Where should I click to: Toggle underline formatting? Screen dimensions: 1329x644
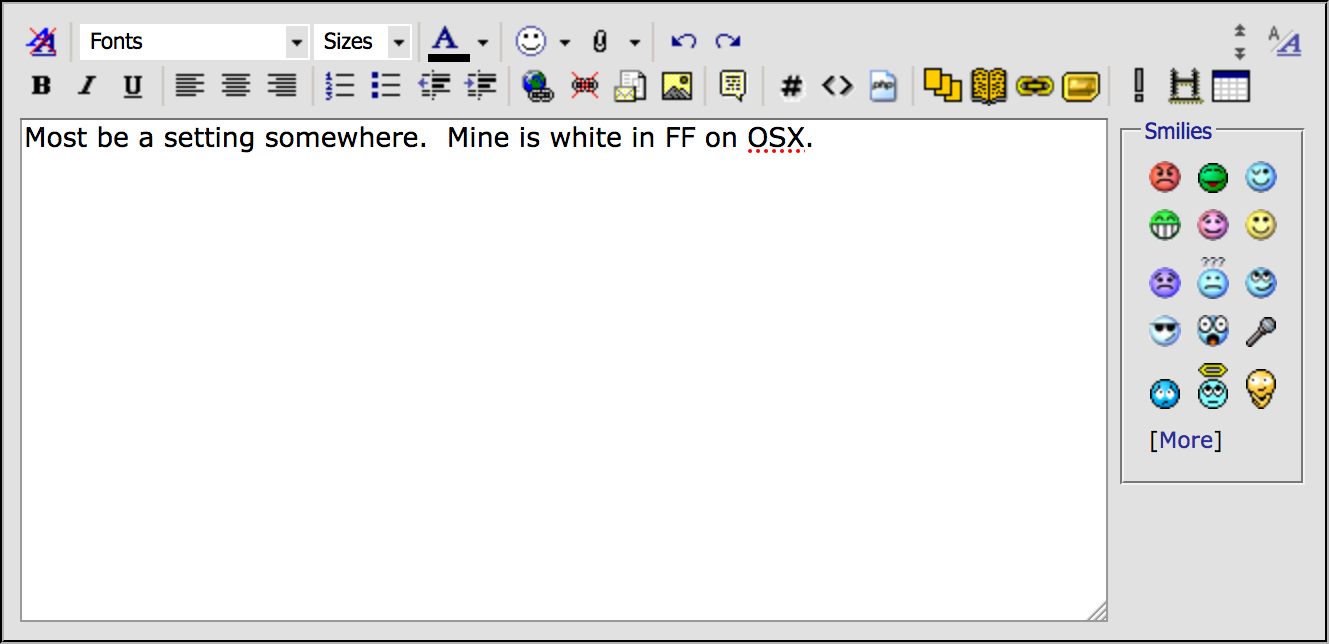tap(133, 86)
